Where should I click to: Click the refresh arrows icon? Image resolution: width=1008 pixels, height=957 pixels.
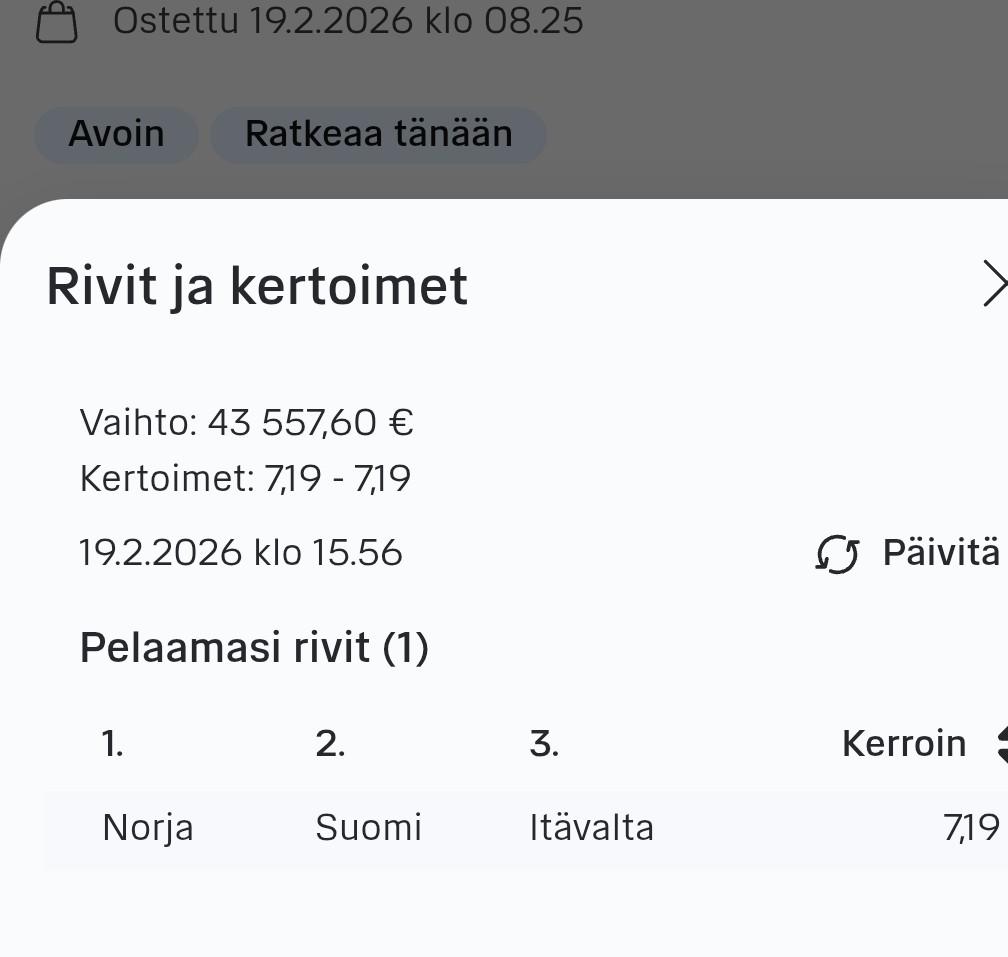pyautogui.click(x=837, y=553)
